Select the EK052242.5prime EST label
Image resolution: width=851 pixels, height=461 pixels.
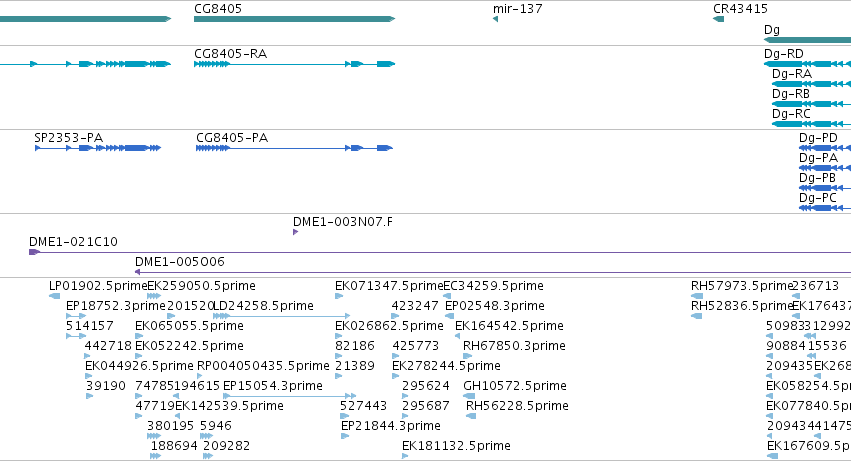[189, 346]
